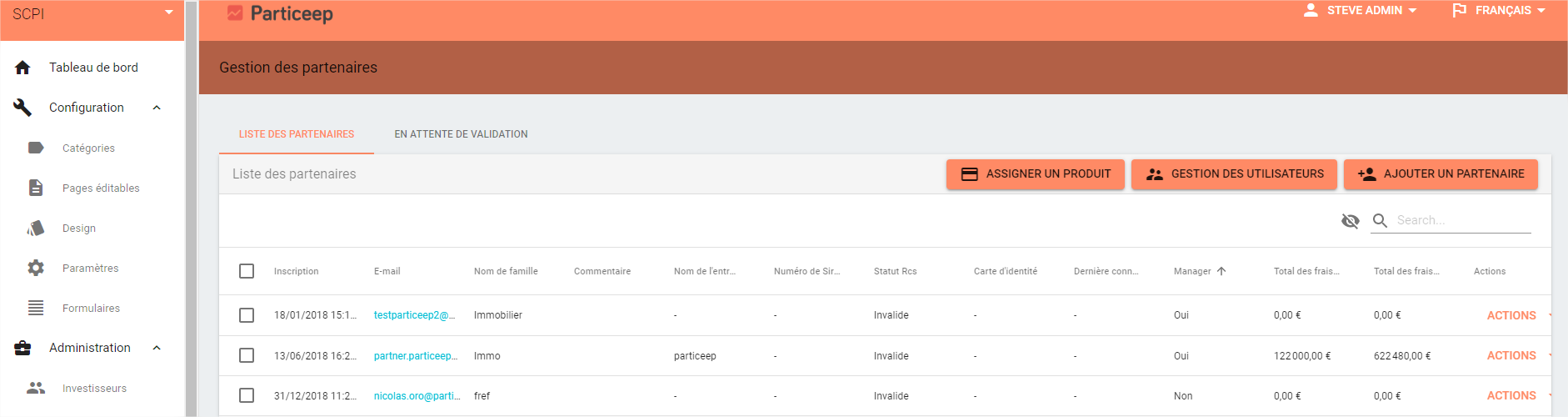Click the Paramètres gear icon
The height and width of the screenshot is (417, 1568).
click(36, 268)
